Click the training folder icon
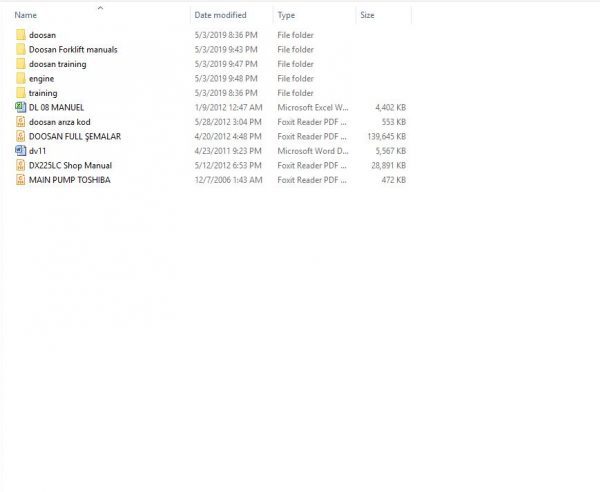 [x=21, y=93]
